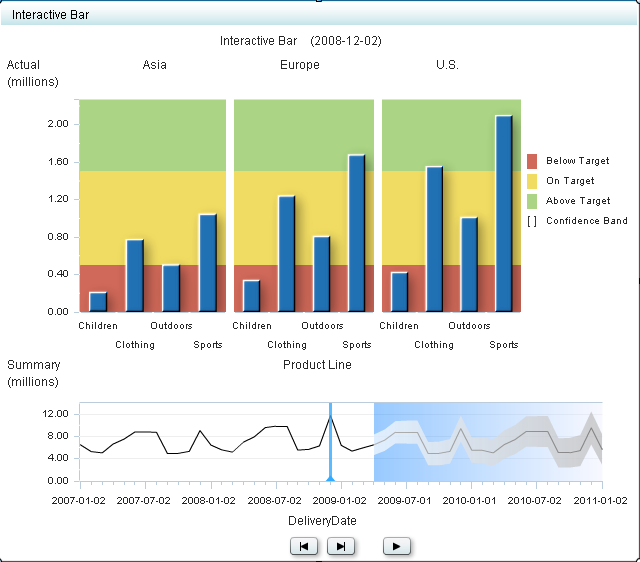Select the U.S. Children bar

[399, 291]
